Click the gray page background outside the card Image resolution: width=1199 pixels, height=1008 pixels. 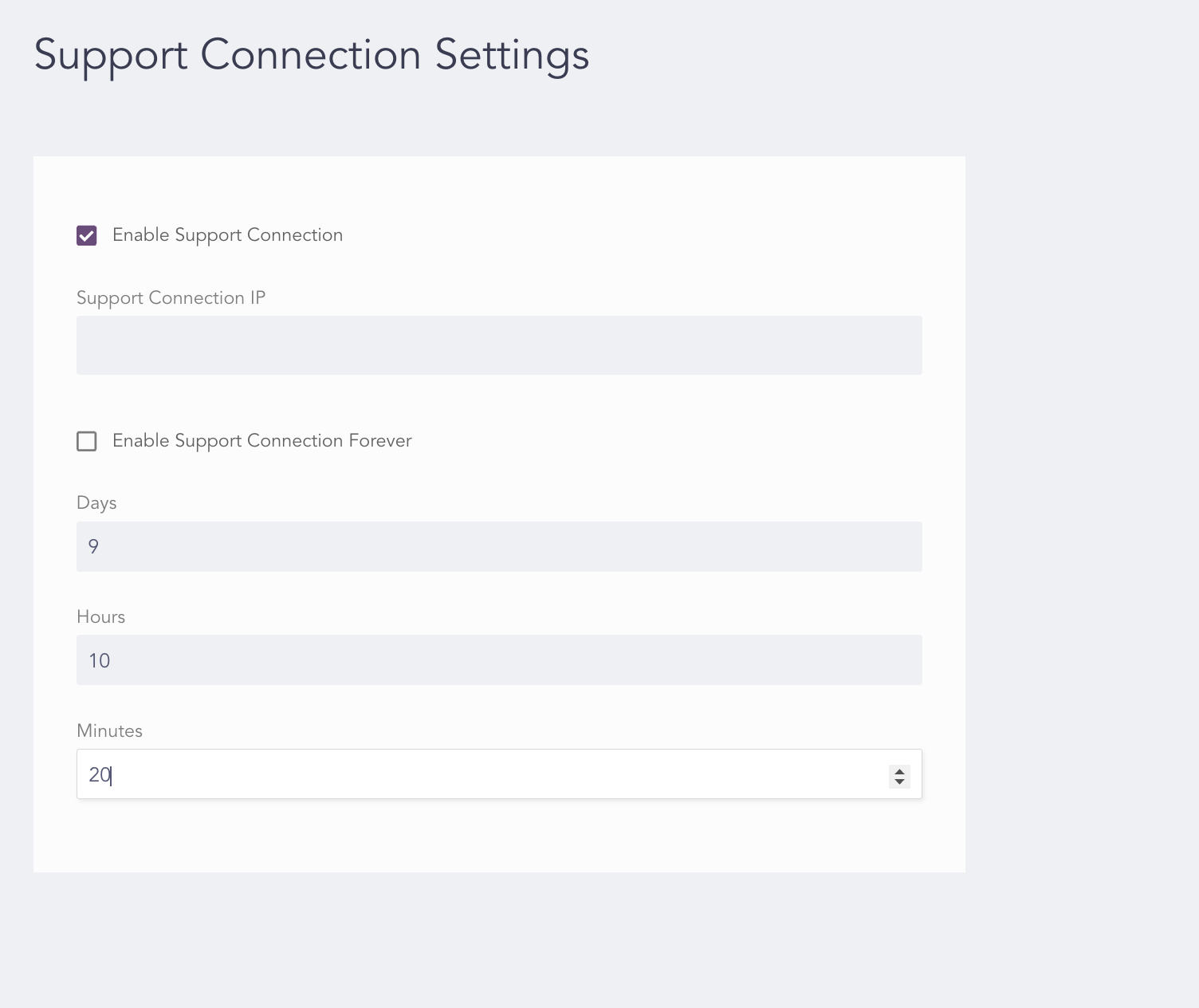point(1076,478)
